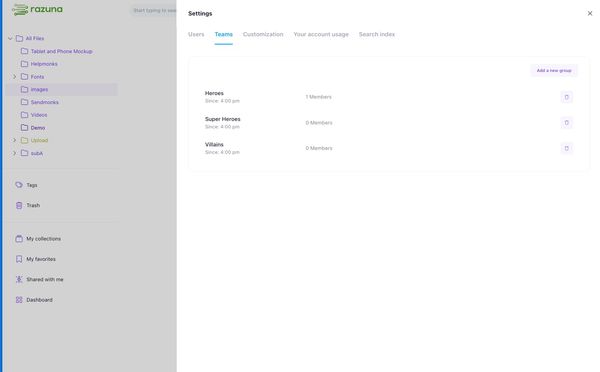
Task: Go to the Search index tab
Action: click(x=377, y=34)
